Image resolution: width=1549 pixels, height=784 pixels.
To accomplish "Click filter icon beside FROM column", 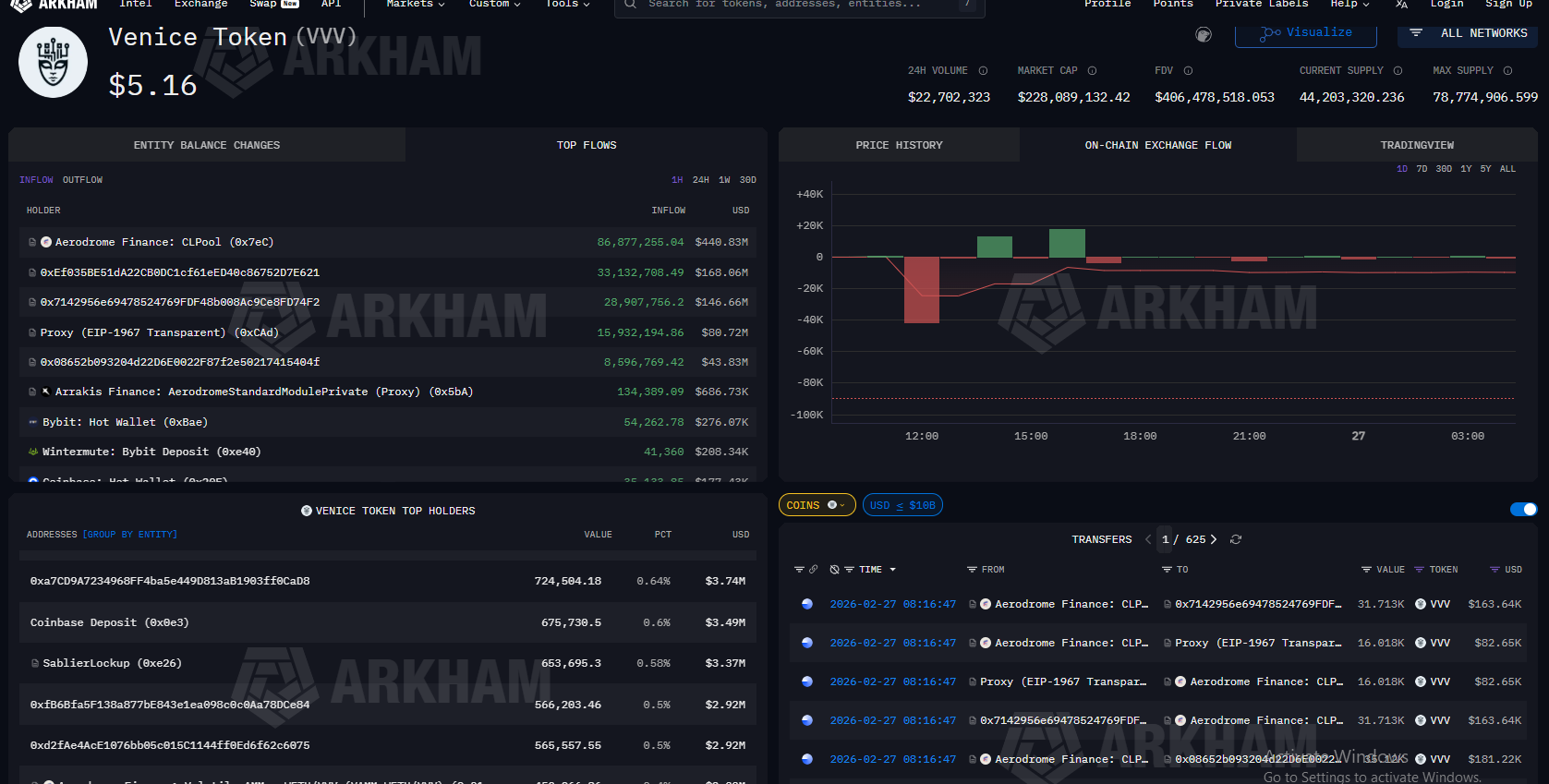I will coord(972,570).
